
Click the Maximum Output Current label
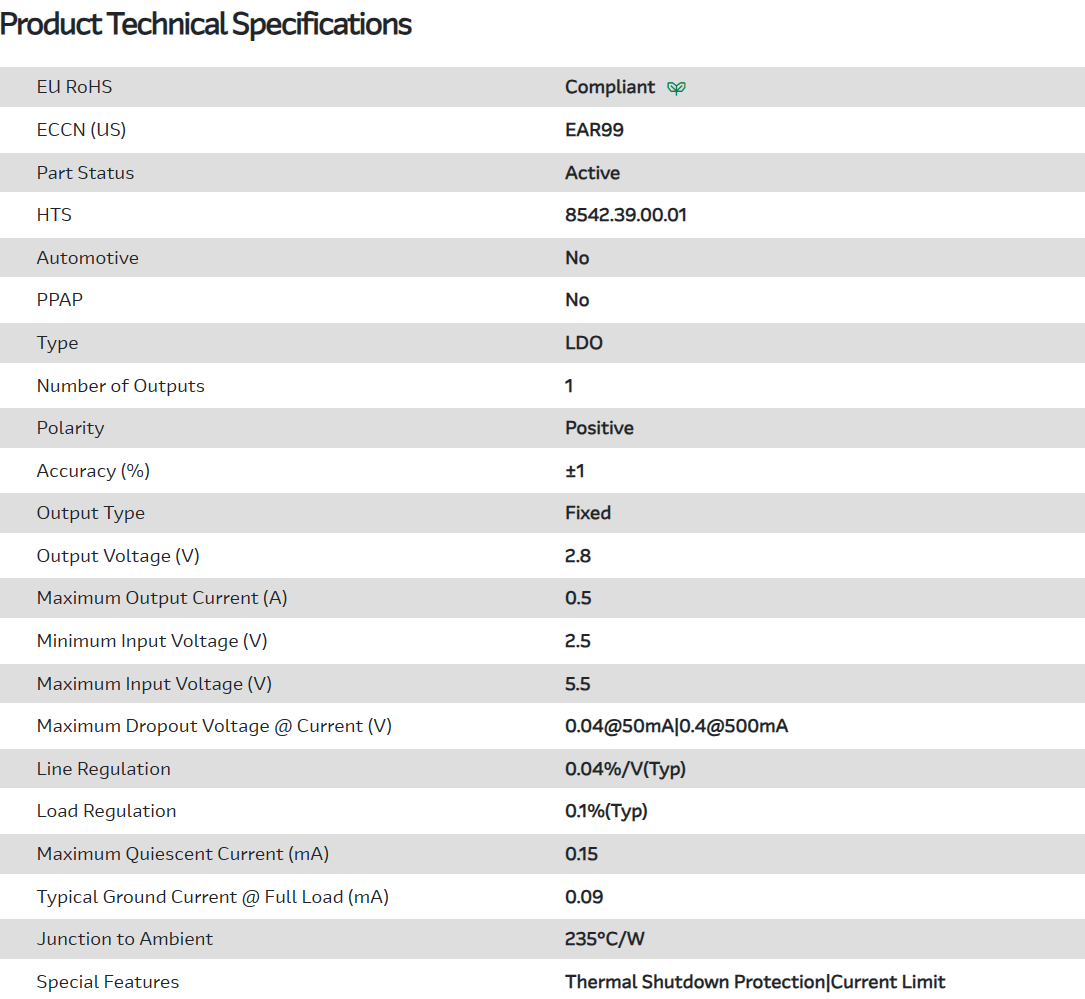click(x=162, y=598)
